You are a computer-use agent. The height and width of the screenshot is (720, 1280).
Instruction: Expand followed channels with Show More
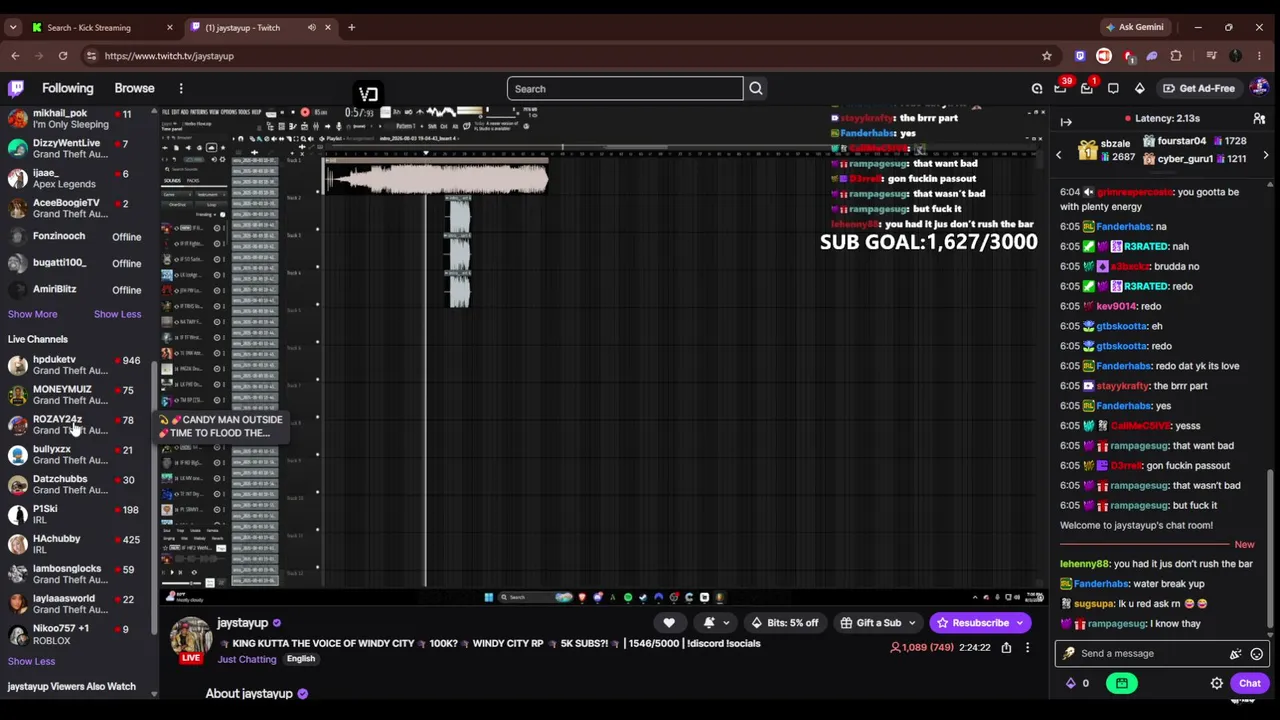tap(32, 314)
